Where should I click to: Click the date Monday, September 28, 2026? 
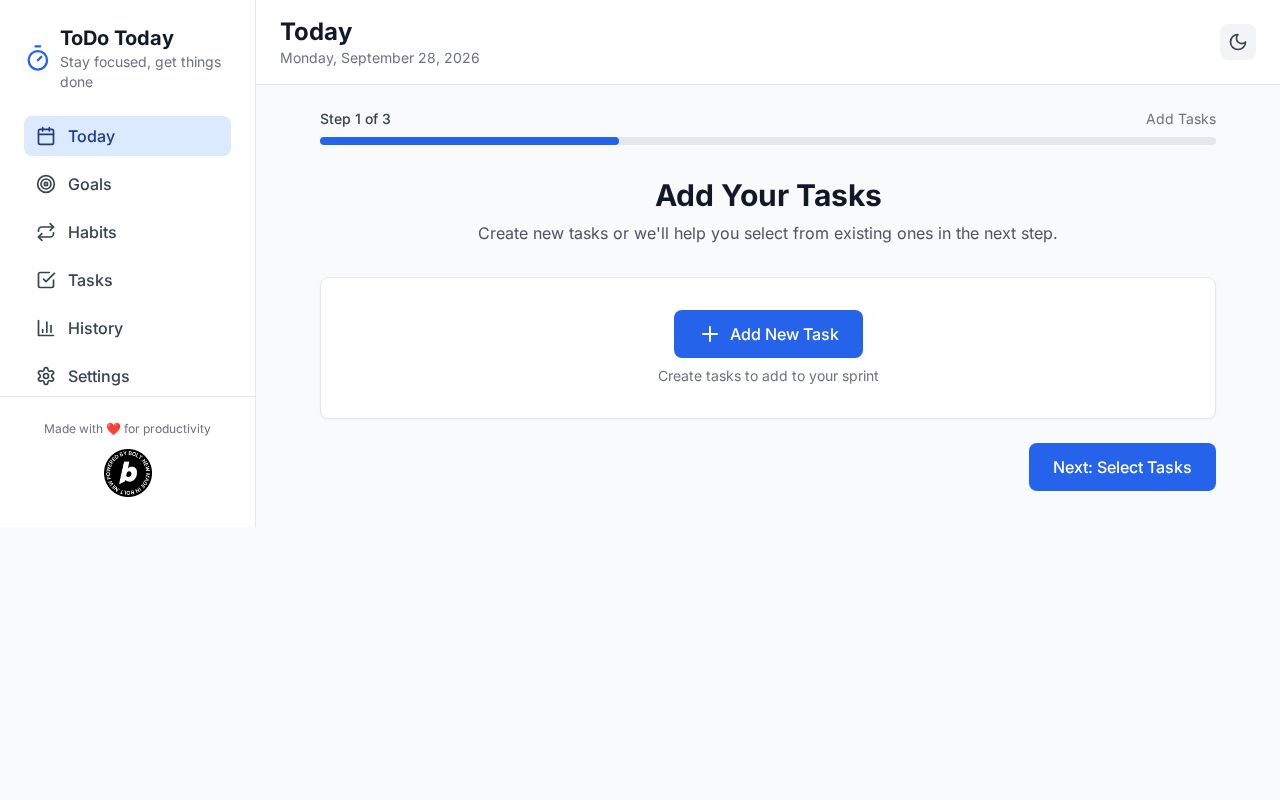380,58
